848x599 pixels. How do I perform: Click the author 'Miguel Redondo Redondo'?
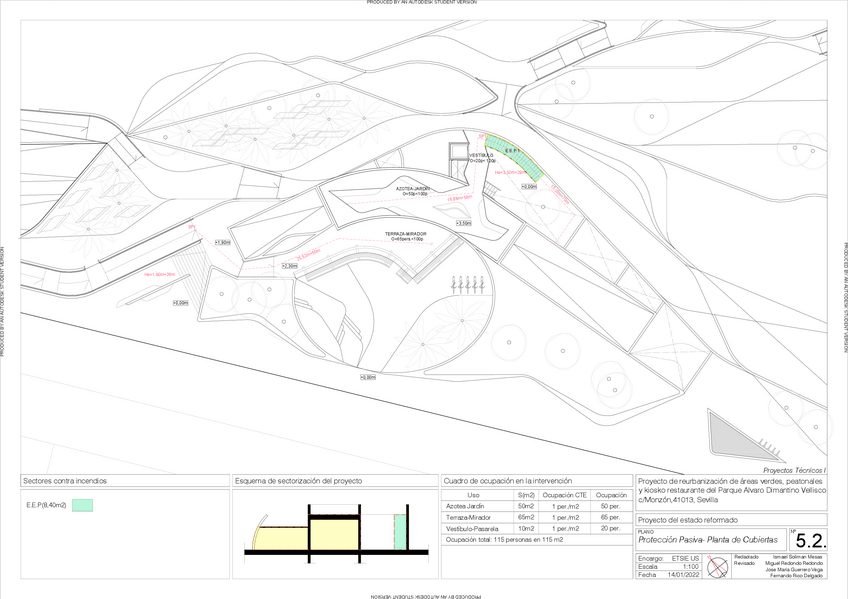pos(794,563)
